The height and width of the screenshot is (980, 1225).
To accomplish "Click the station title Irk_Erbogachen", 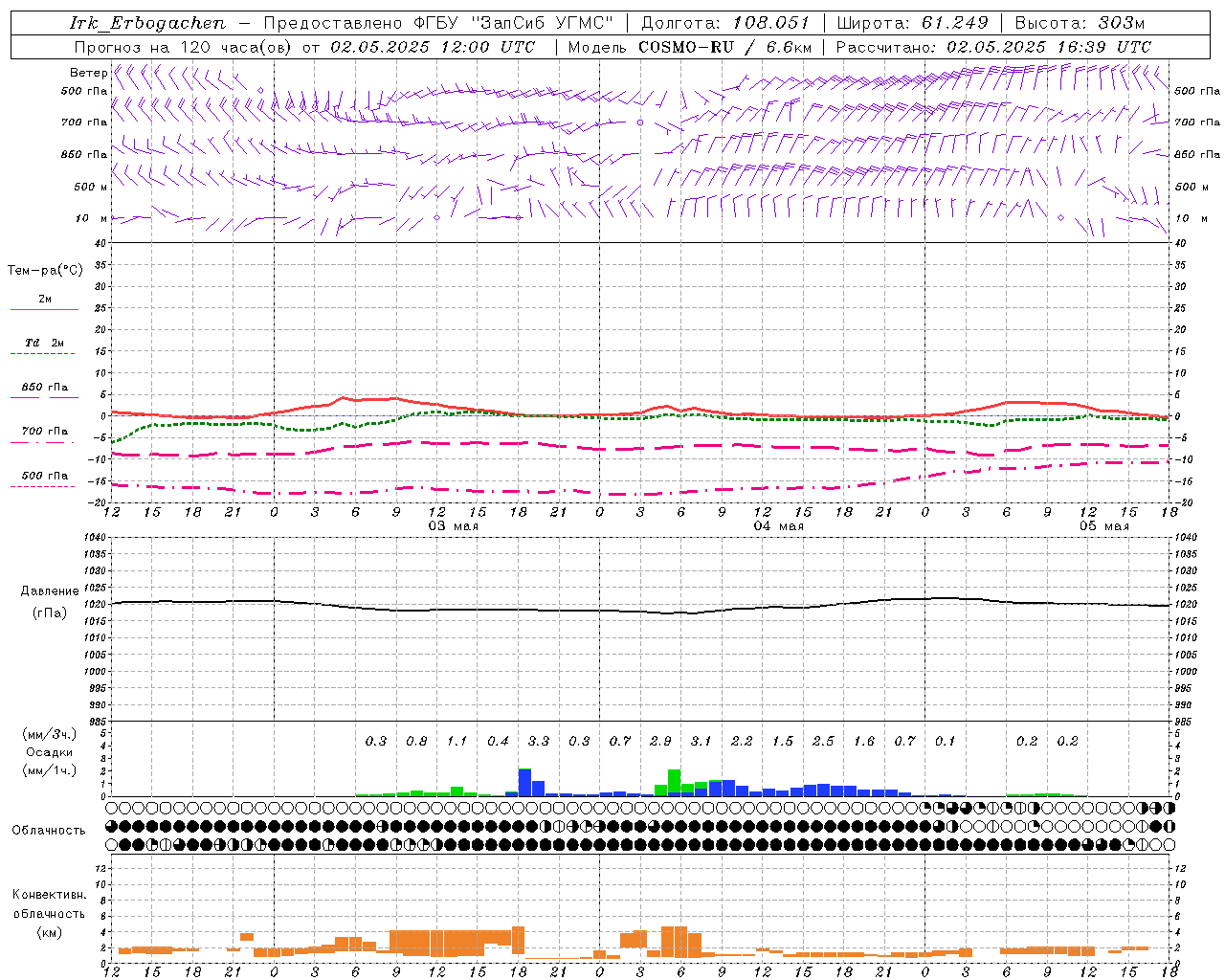I will click(147, 24).
